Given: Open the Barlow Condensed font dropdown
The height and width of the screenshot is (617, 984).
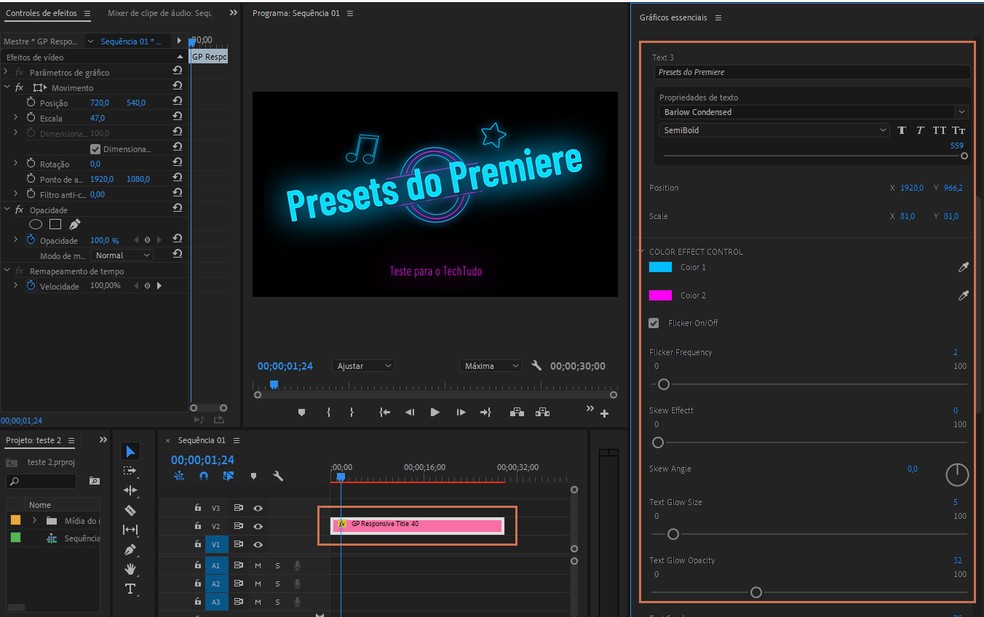Looking at the screenshot, I should tap(960, 112).
